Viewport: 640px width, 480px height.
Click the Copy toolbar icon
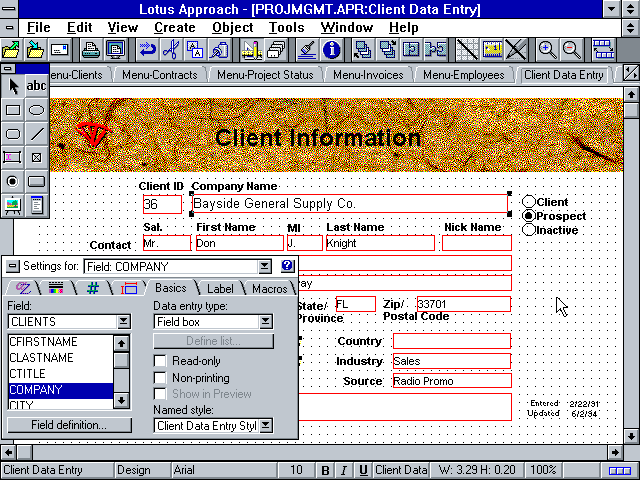(x=195, y=50)
